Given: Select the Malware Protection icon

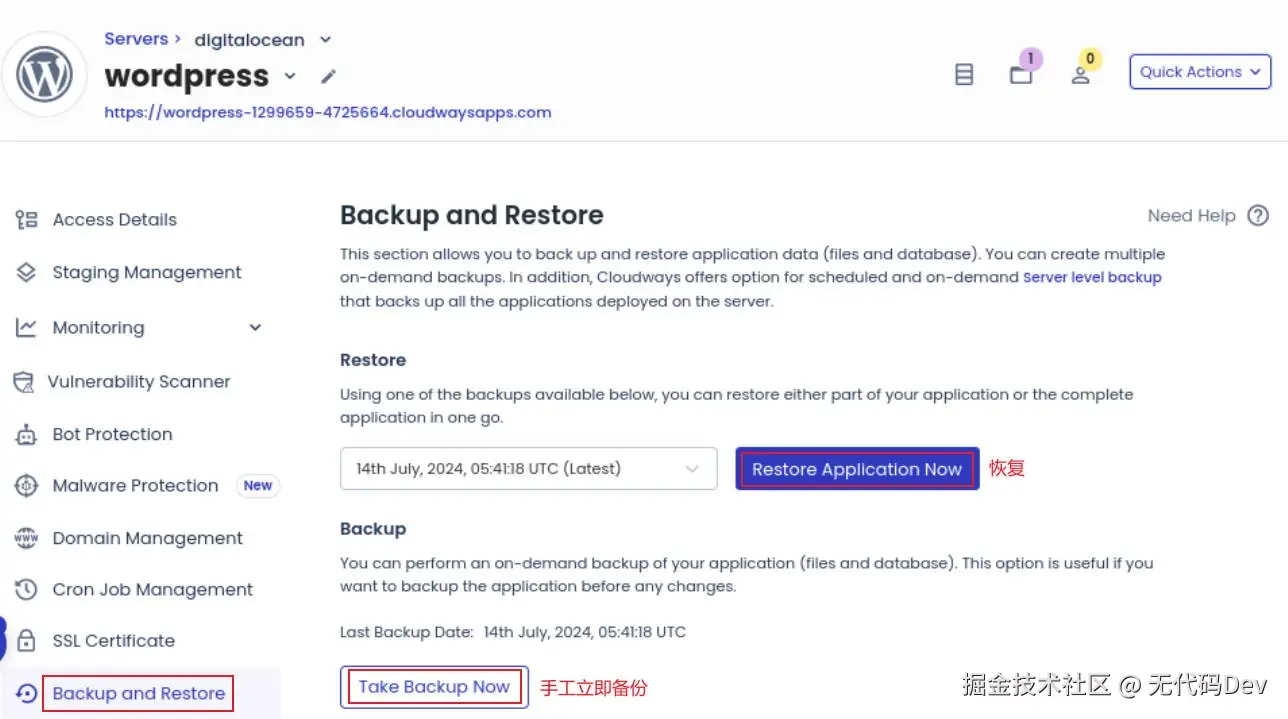Looking at the screenshot, I should pyautogui.click(x=28, y=485).
